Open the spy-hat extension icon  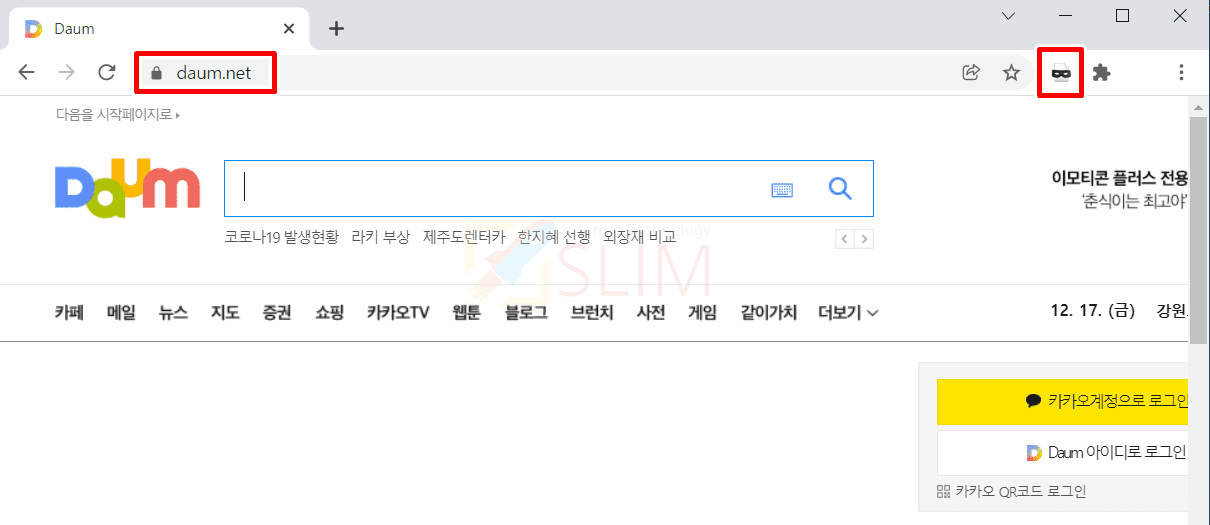click(x=1061, y=72)
